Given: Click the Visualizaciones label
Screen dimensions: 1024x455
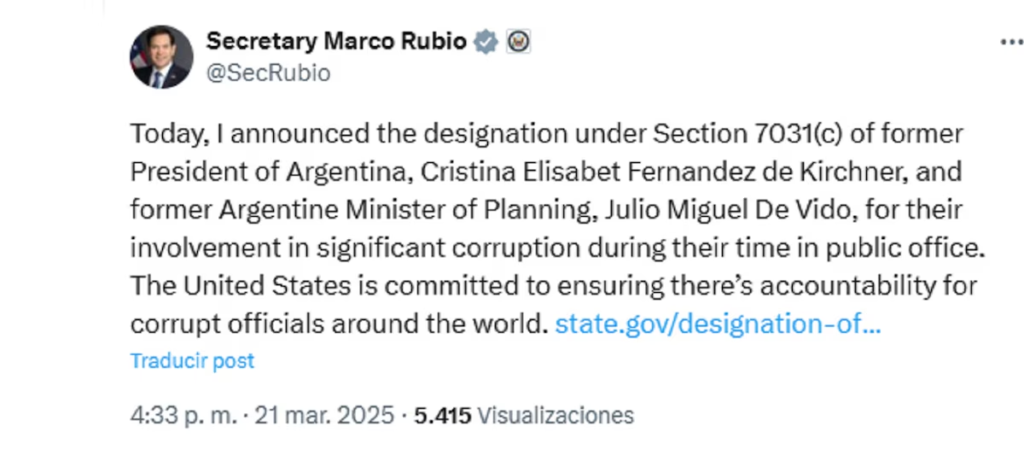Looking at the screenshot, I should 555,415.
